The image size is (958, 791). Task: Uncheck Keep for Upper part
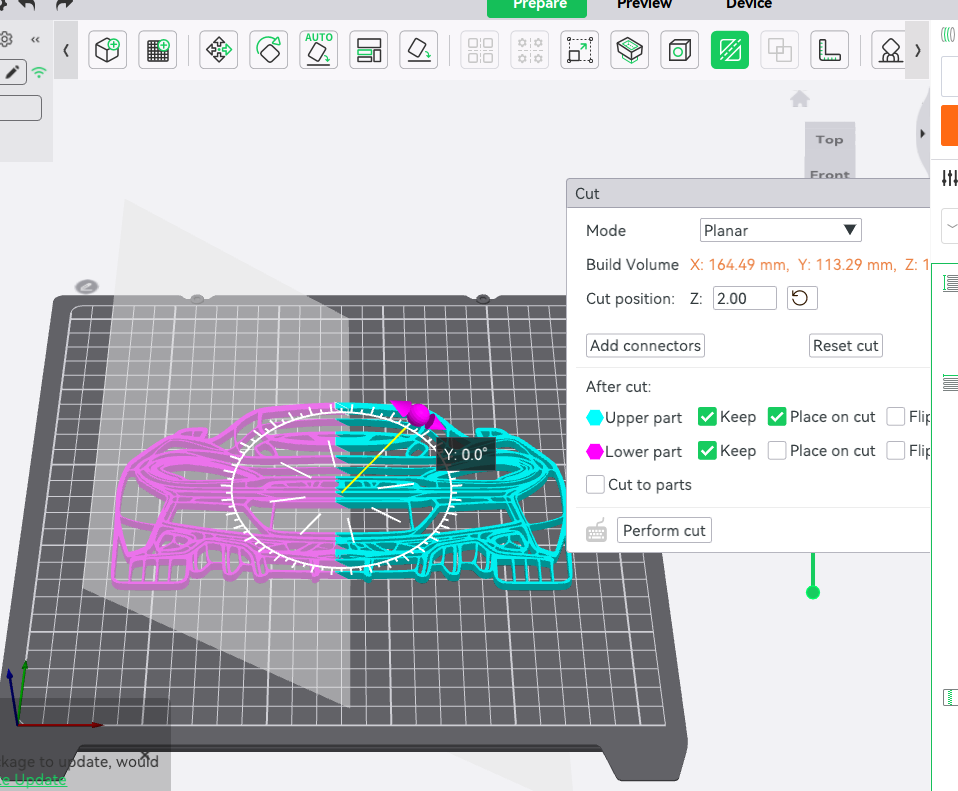(x=707, y=417)
